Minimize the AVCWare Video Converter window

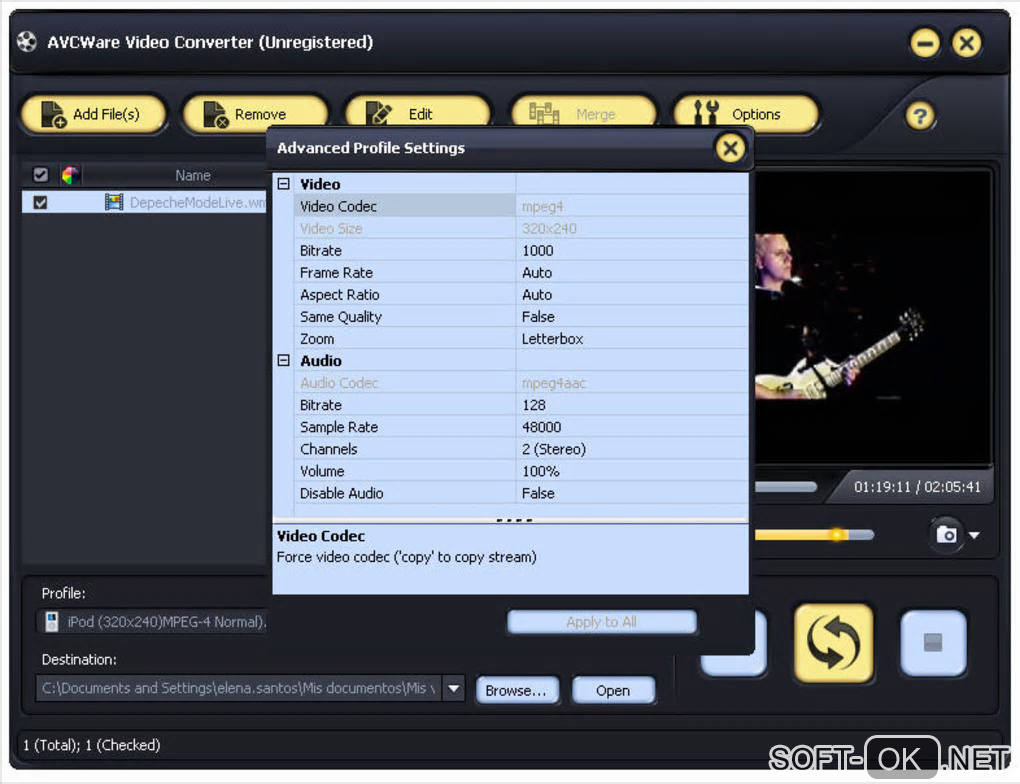[x=924, y=44]
